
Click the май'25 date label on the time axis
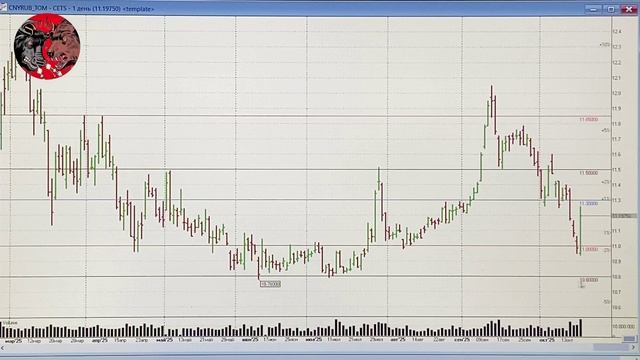coord(164,340)
